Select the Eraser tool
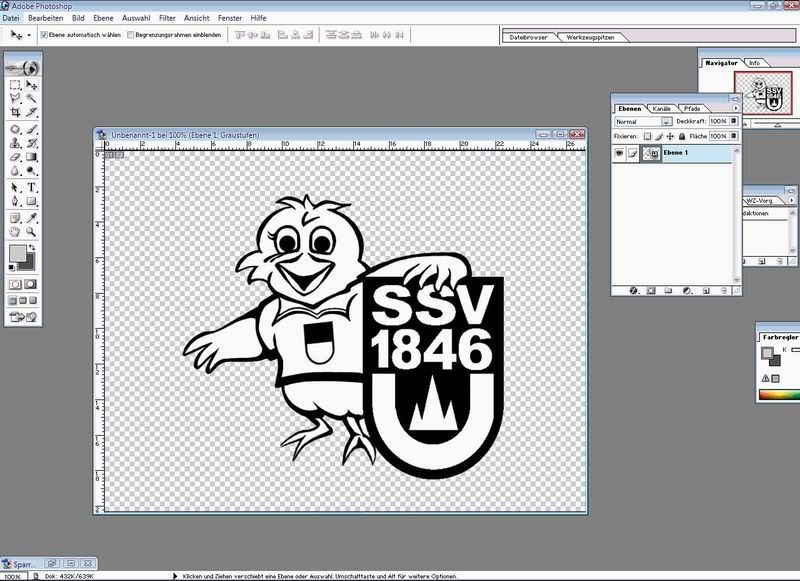 (x=15, y=157)
